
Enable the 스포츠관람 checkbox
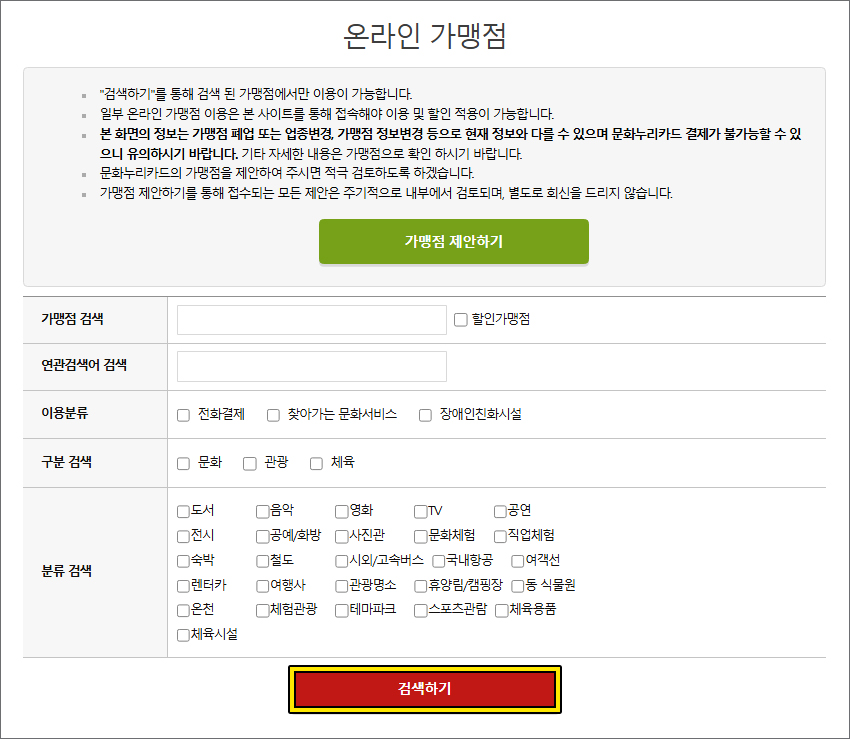coord(421,610)
